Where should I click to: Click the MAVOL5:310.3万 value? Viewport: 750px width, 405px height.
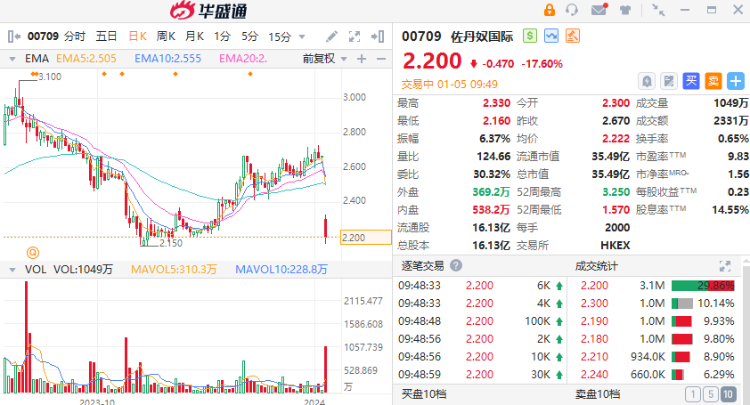(174, 270)
